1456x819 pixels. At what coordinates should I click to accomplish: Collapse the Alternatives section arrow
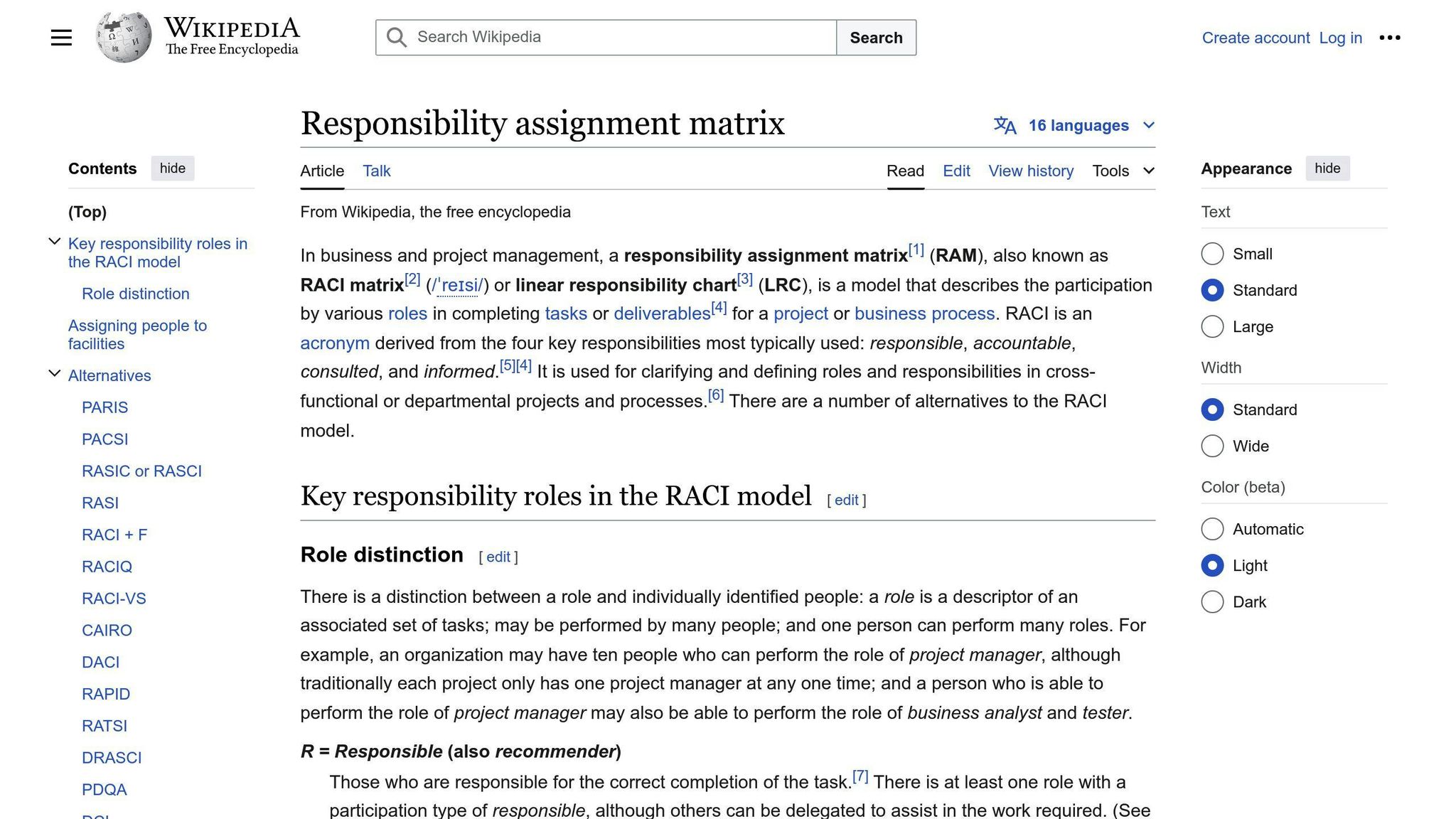pyautogui.click(x=54, y=373)
